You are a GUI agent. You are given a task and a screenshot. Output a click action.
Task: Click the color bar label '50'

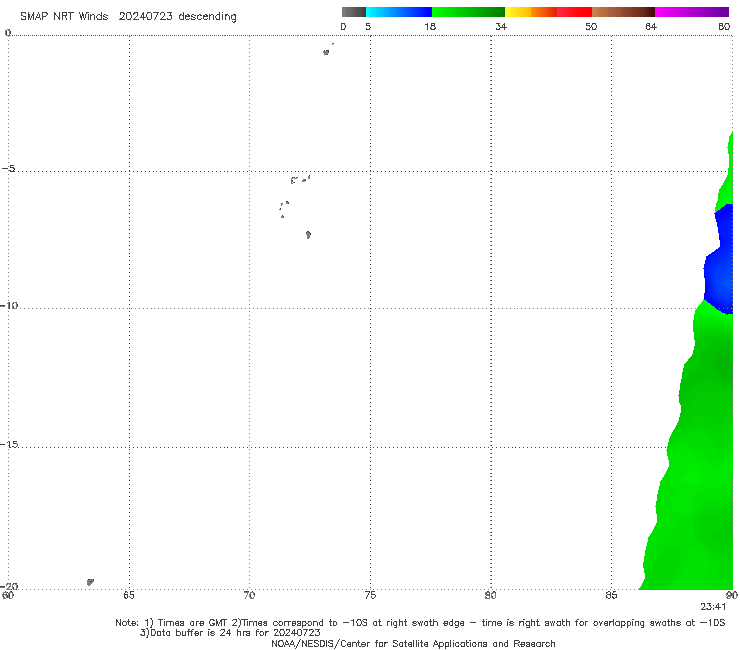[x=591, y=26]
